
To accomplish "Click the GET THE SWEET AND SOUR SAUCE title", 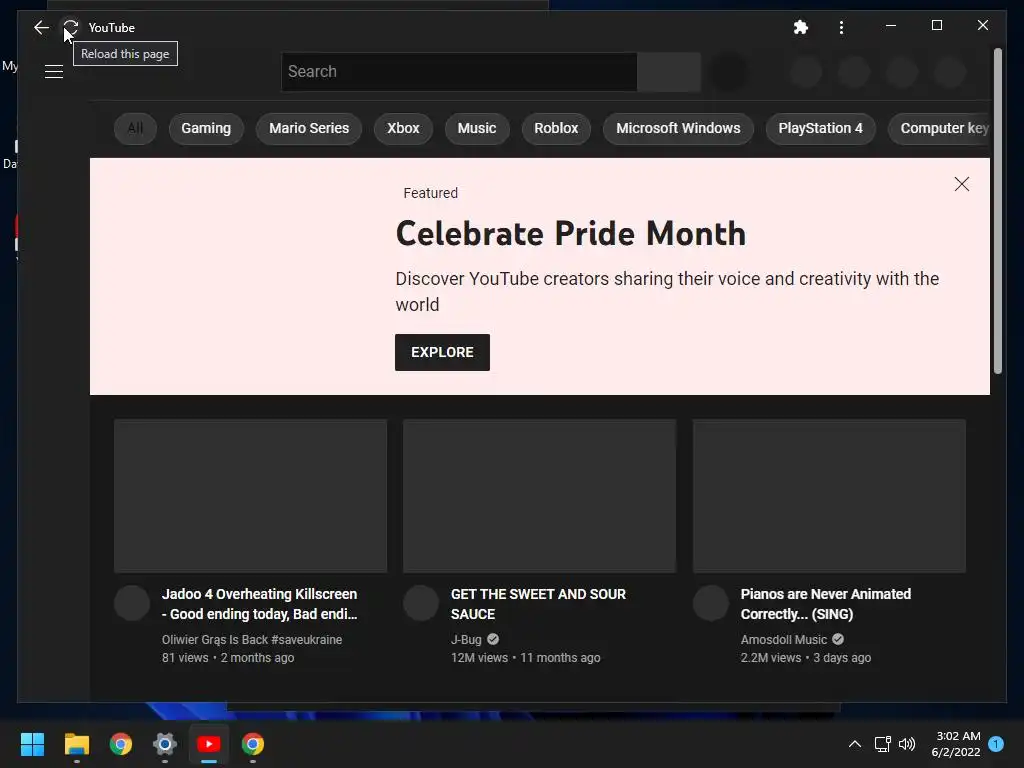I will point(538,604).
